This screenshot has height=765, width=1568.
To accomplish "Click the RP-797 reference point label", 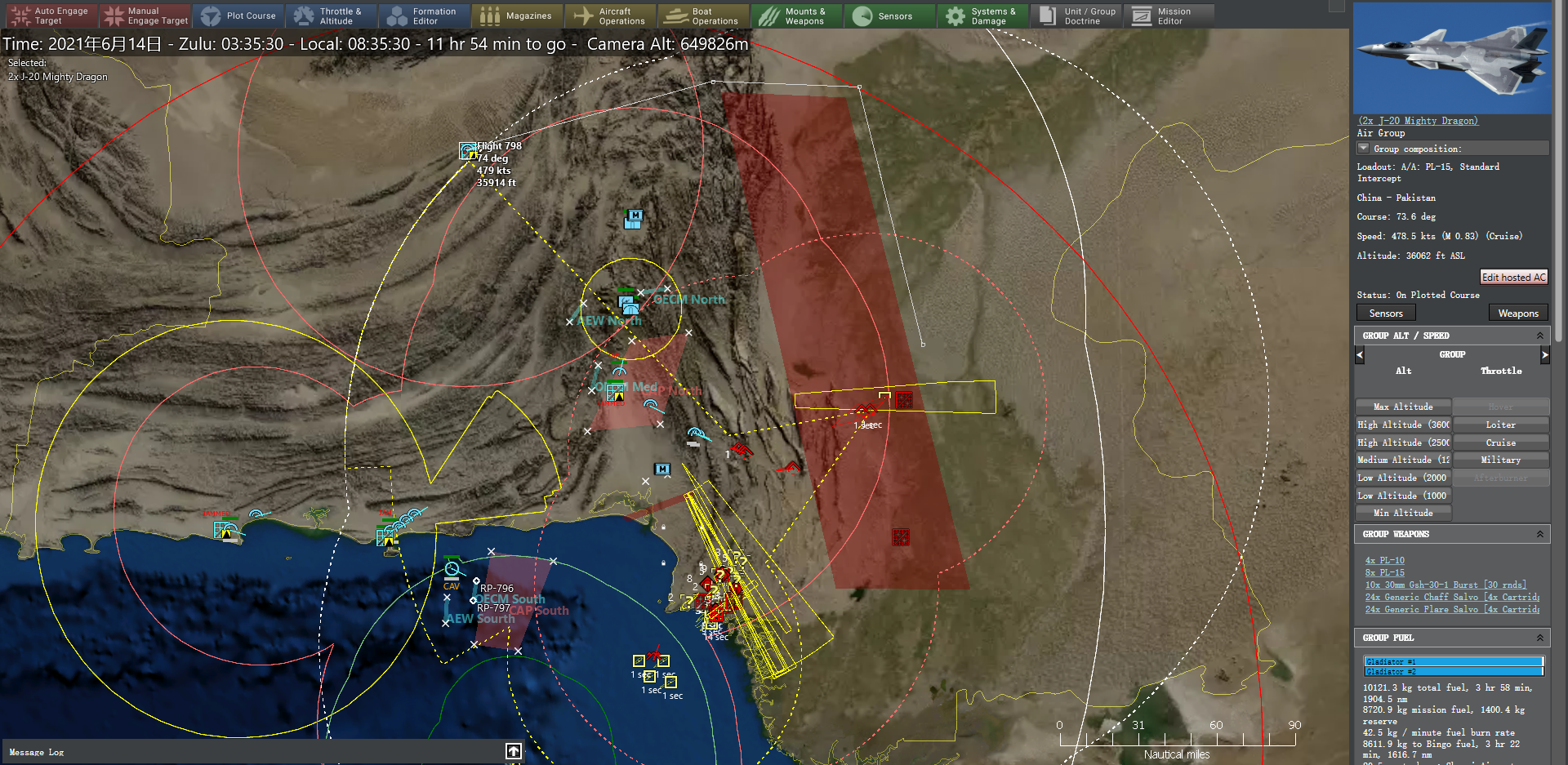I will pos(493,608).
